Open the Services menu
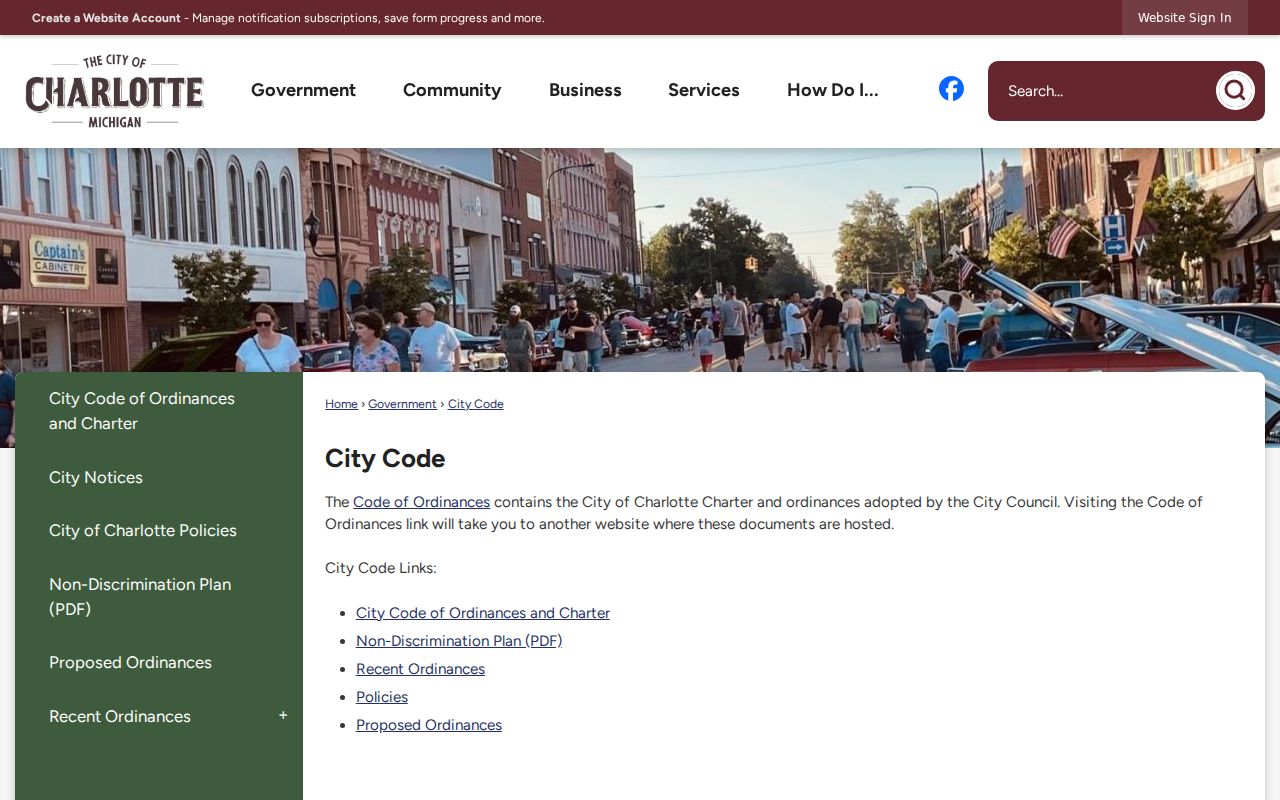 point(704,90)
